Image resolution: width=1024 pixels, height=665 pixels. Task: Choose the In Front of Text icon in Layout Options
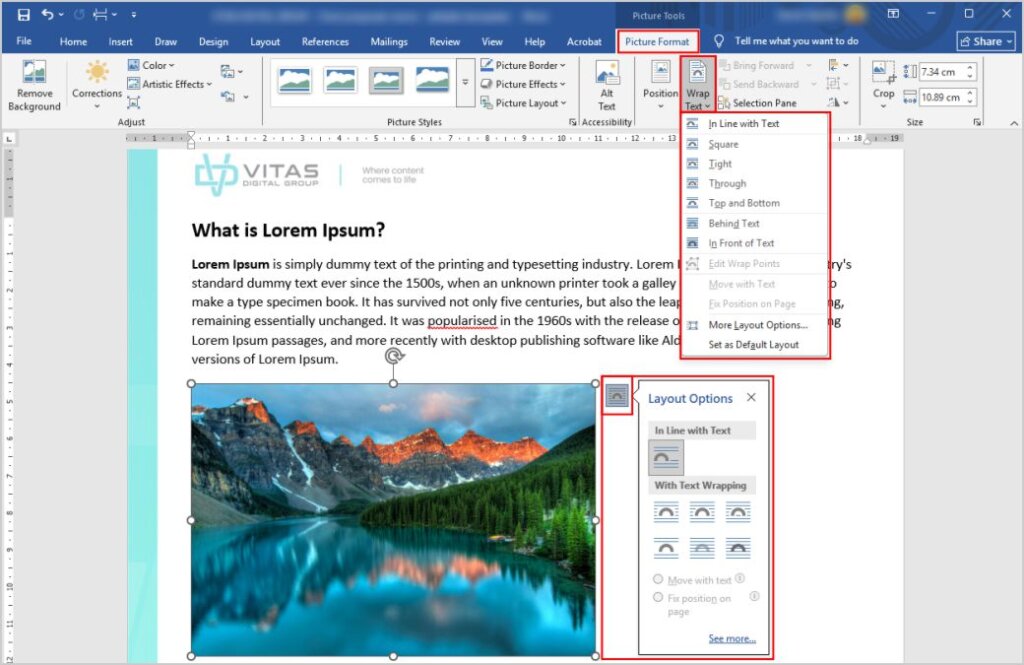pos(738,547)
